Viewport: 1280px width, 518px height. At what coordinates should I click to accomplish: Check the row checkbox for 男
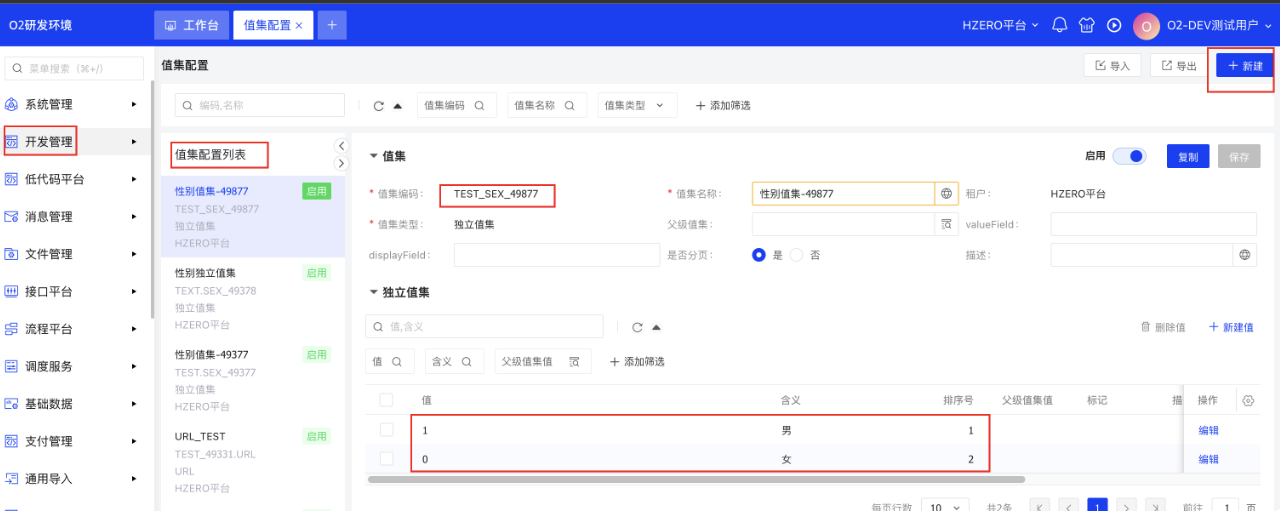386,430
